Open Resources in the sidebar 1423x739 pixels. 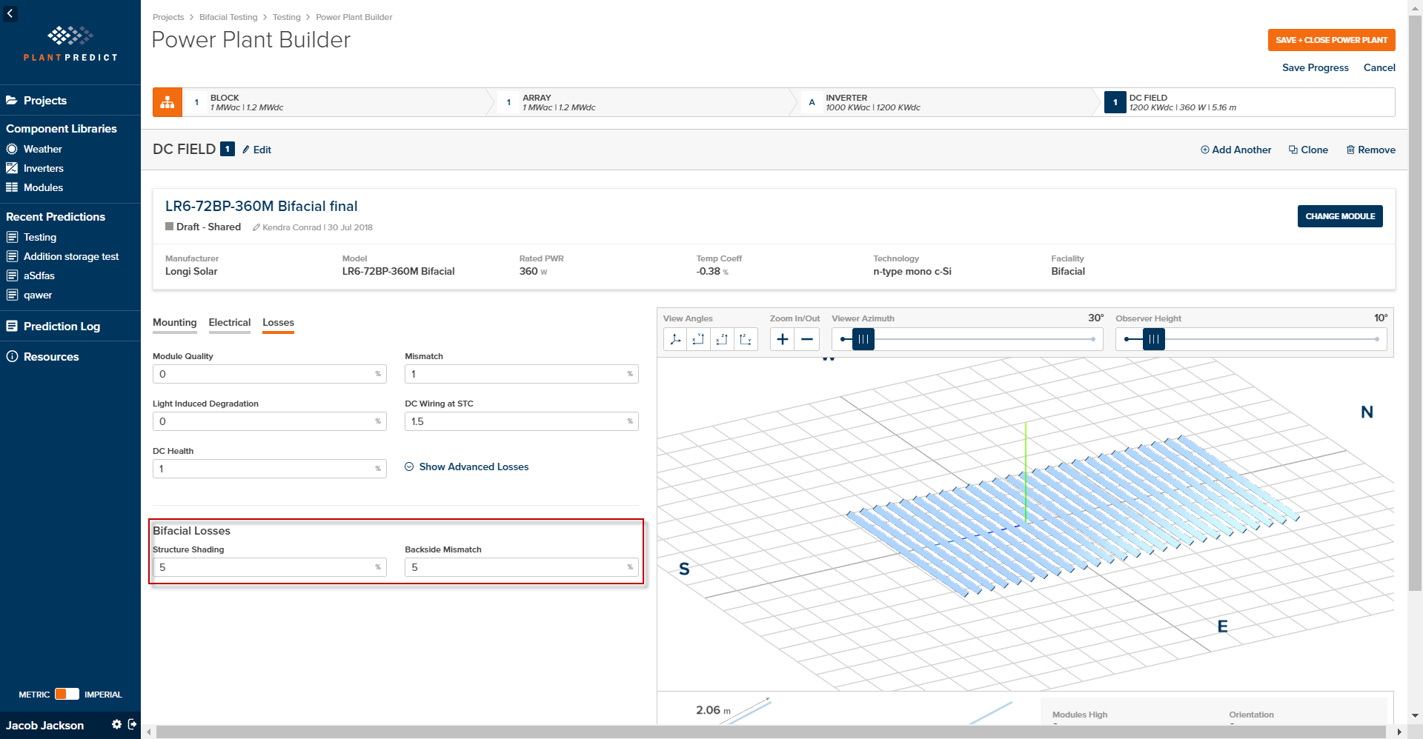(x=42, y=356)
